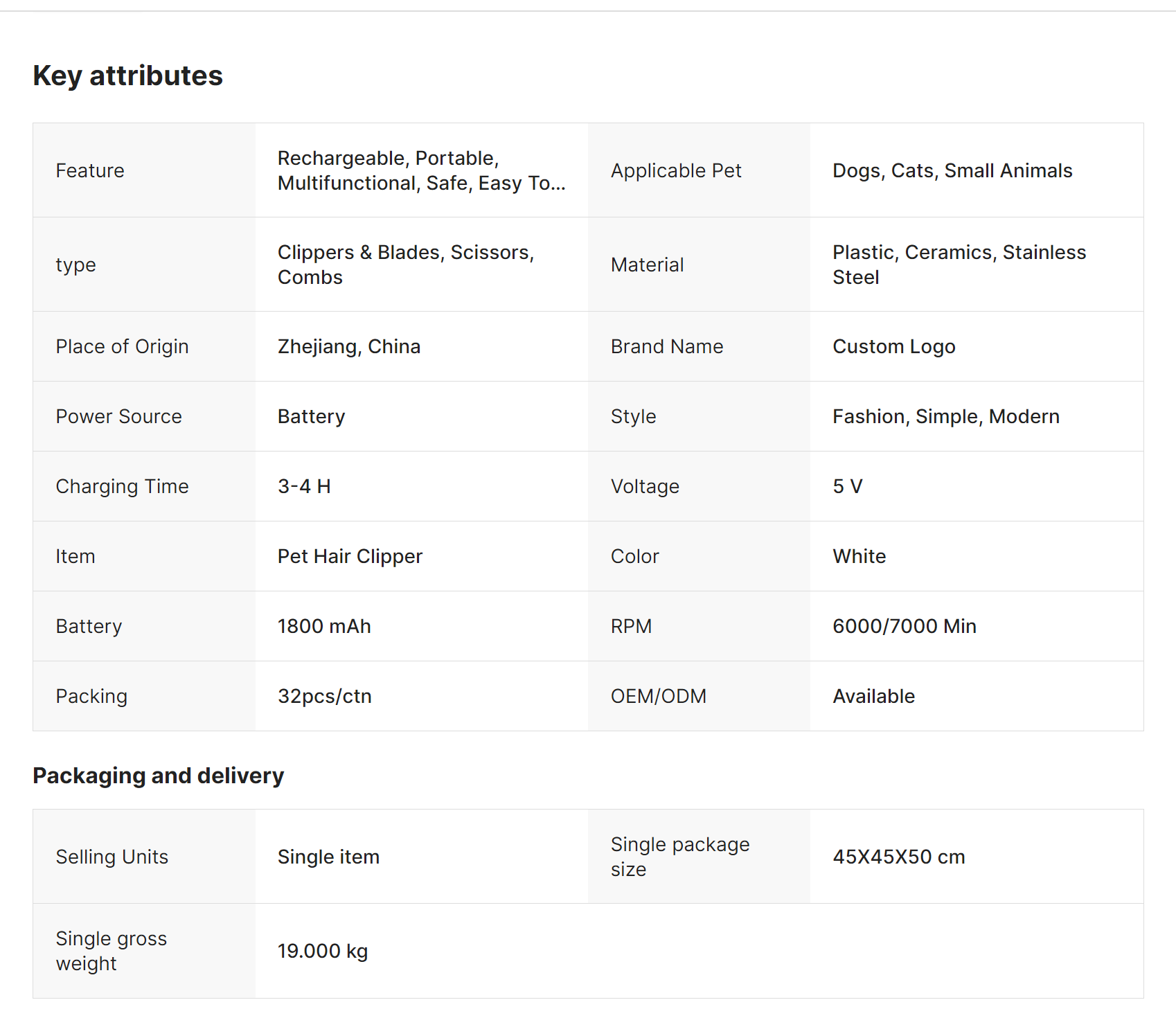This screenshot has height=1018, width=1176.
Task: Click the Fashion, Simple, Modern style value
Action: click(945, 416)
